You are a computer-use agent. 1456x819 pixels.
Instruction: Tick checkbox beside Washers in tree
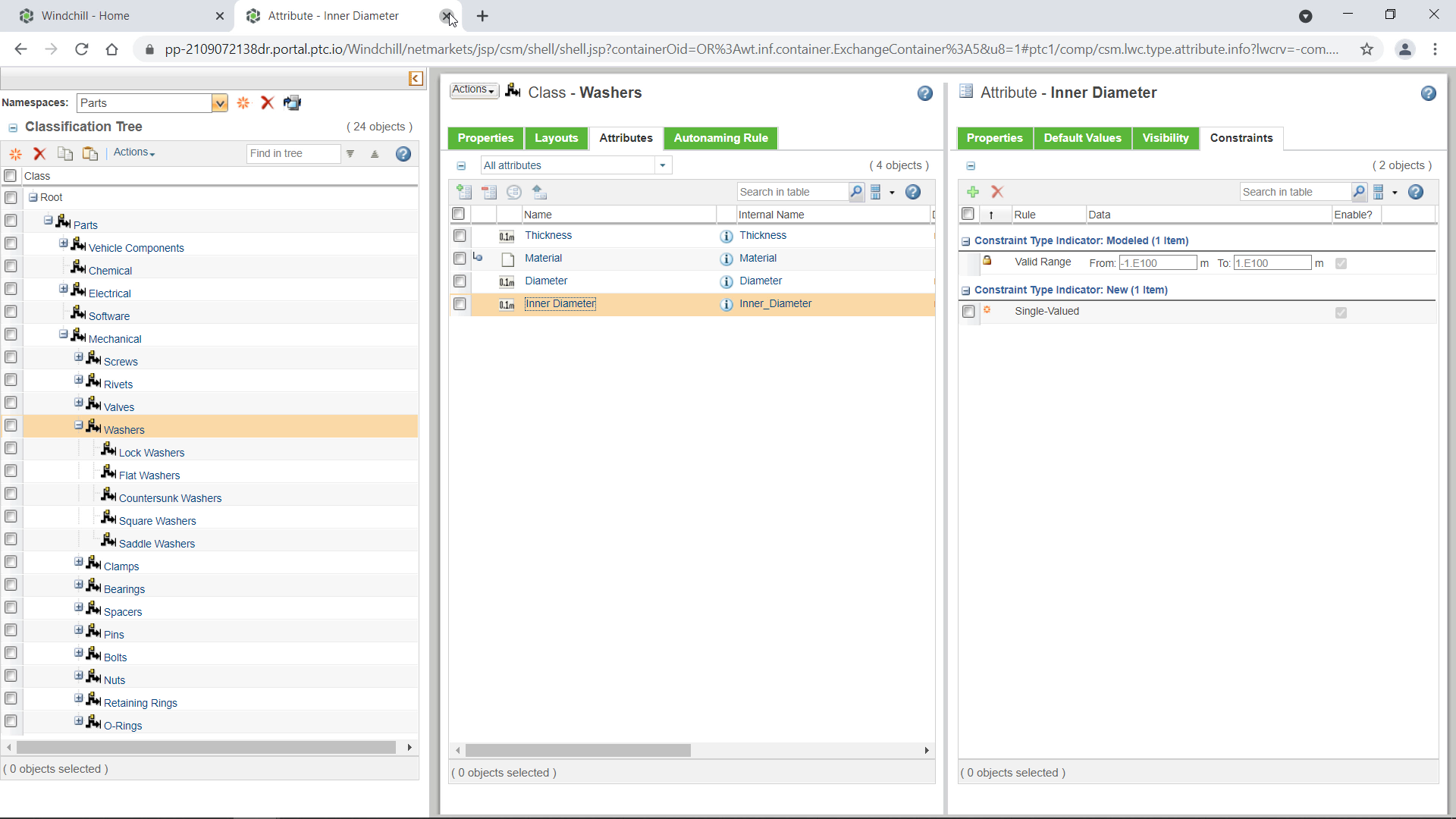pyautogui.click(x=11, y=425)
